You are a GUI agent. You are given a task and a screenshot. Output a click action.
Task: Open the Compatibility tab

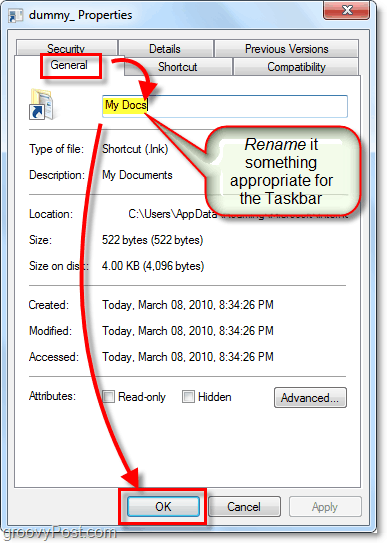pos(296,66)
